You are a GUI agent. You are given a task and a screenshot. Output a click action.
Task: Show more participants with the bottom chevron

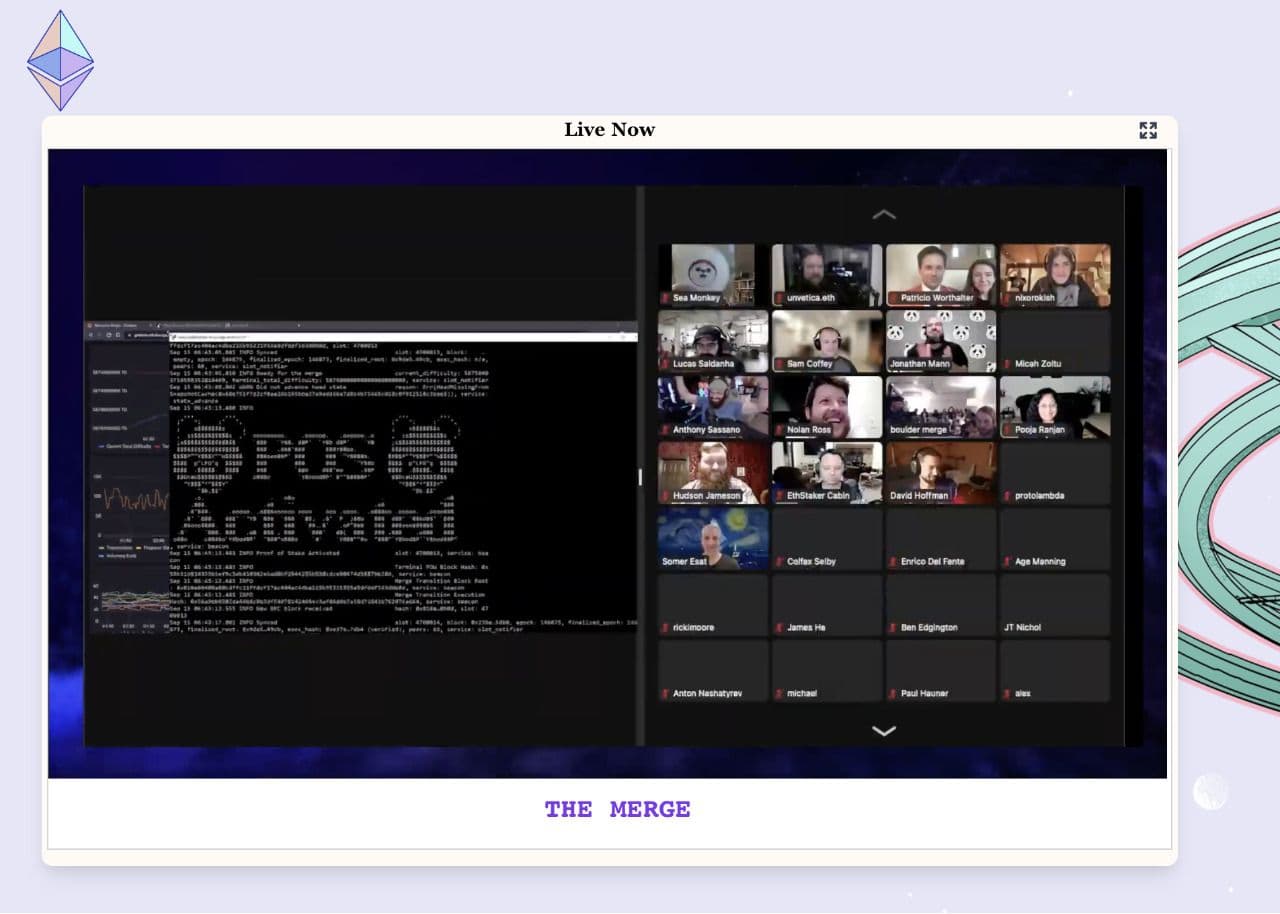[x=884, y=731]
